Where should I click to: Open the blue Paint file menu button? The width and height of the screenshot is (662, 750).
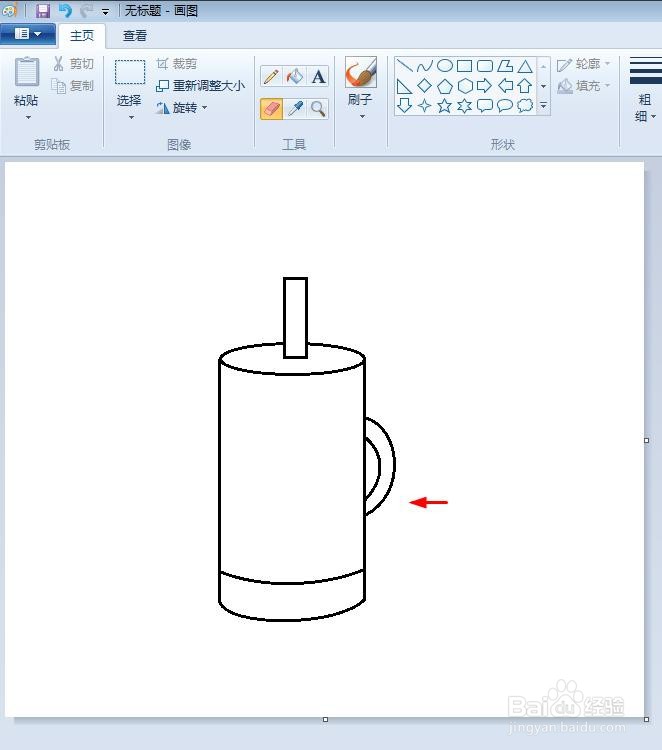tap(28, 34)
